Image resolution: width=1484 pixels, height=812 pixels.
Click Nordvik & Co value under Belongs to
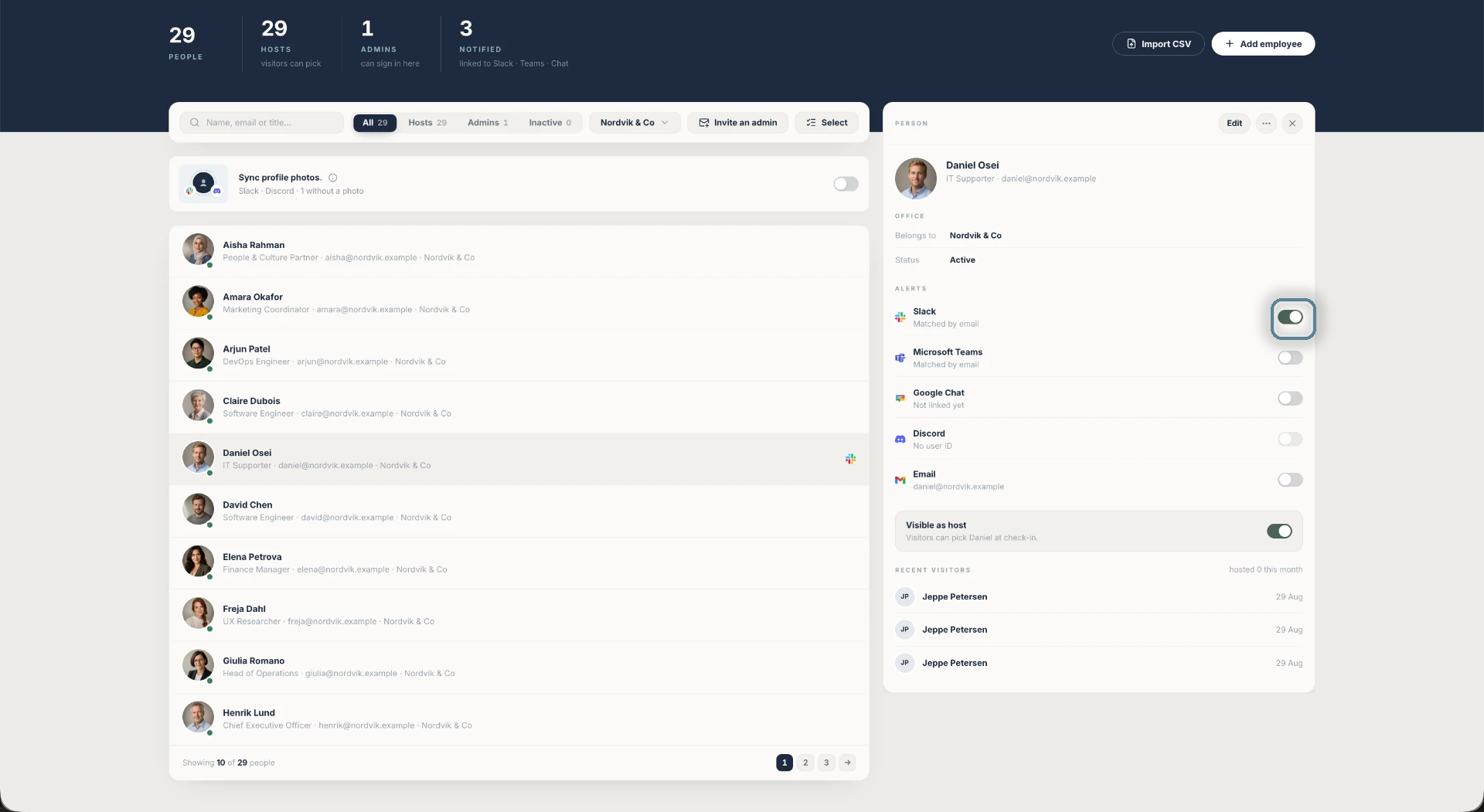(x=975, y=236)
